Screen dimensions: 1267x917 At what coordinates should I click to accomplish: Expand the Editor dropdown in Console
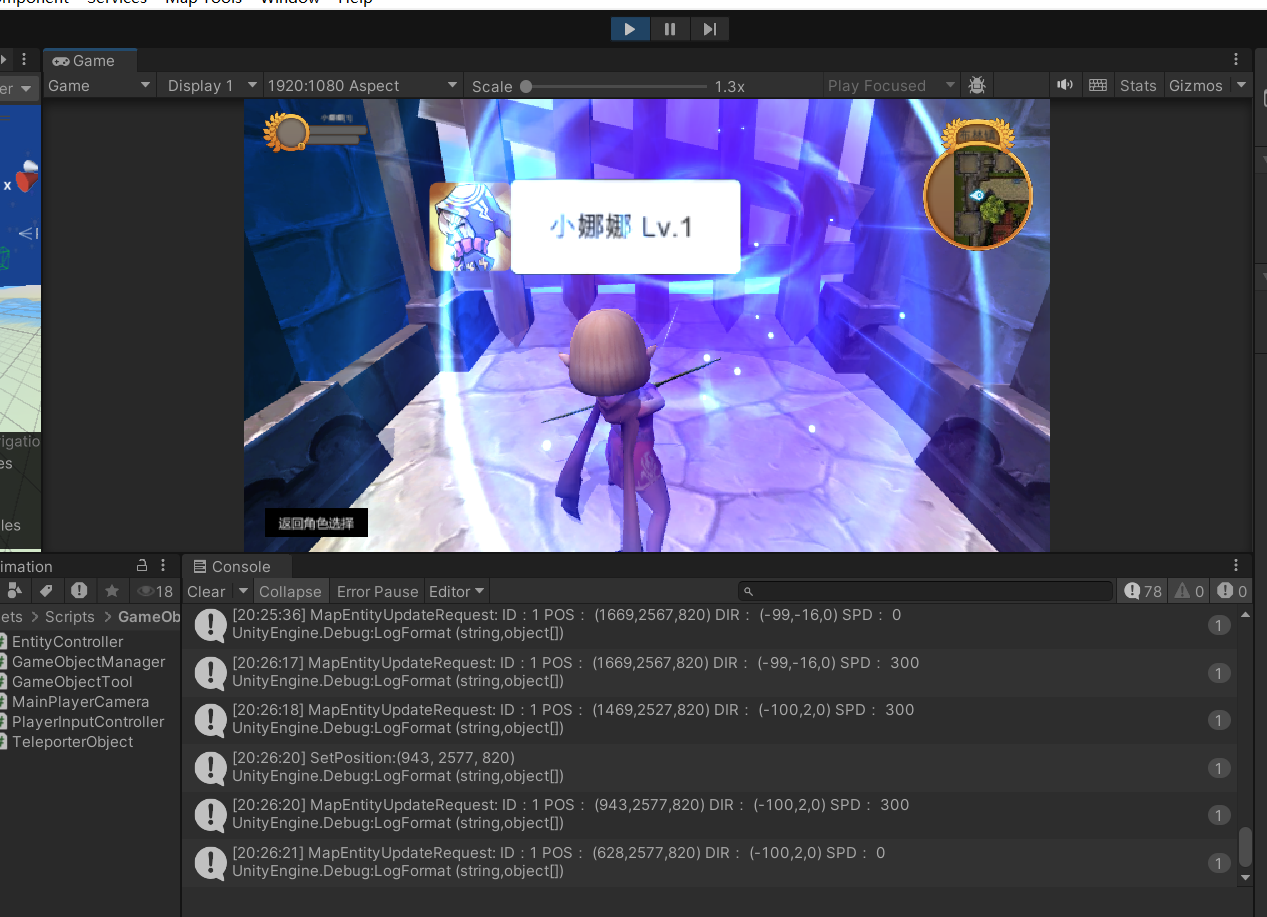(456, 591)
